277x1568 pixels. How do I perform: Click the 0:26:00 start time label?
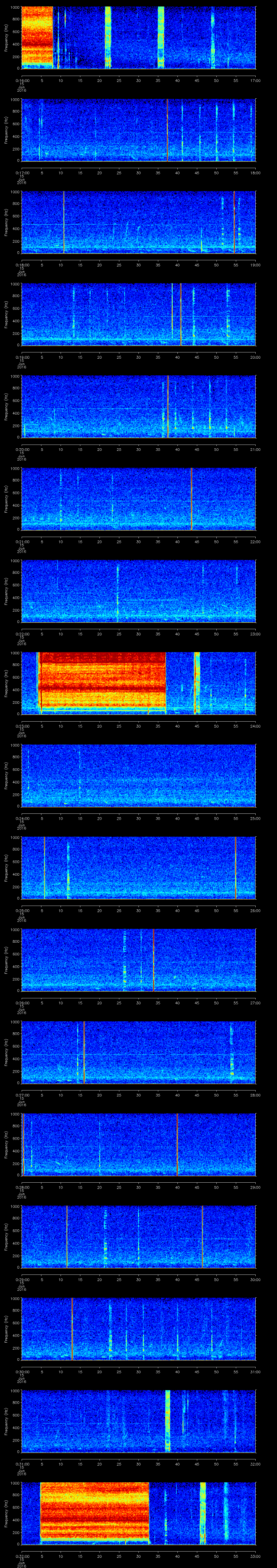tap(22, 1003)
